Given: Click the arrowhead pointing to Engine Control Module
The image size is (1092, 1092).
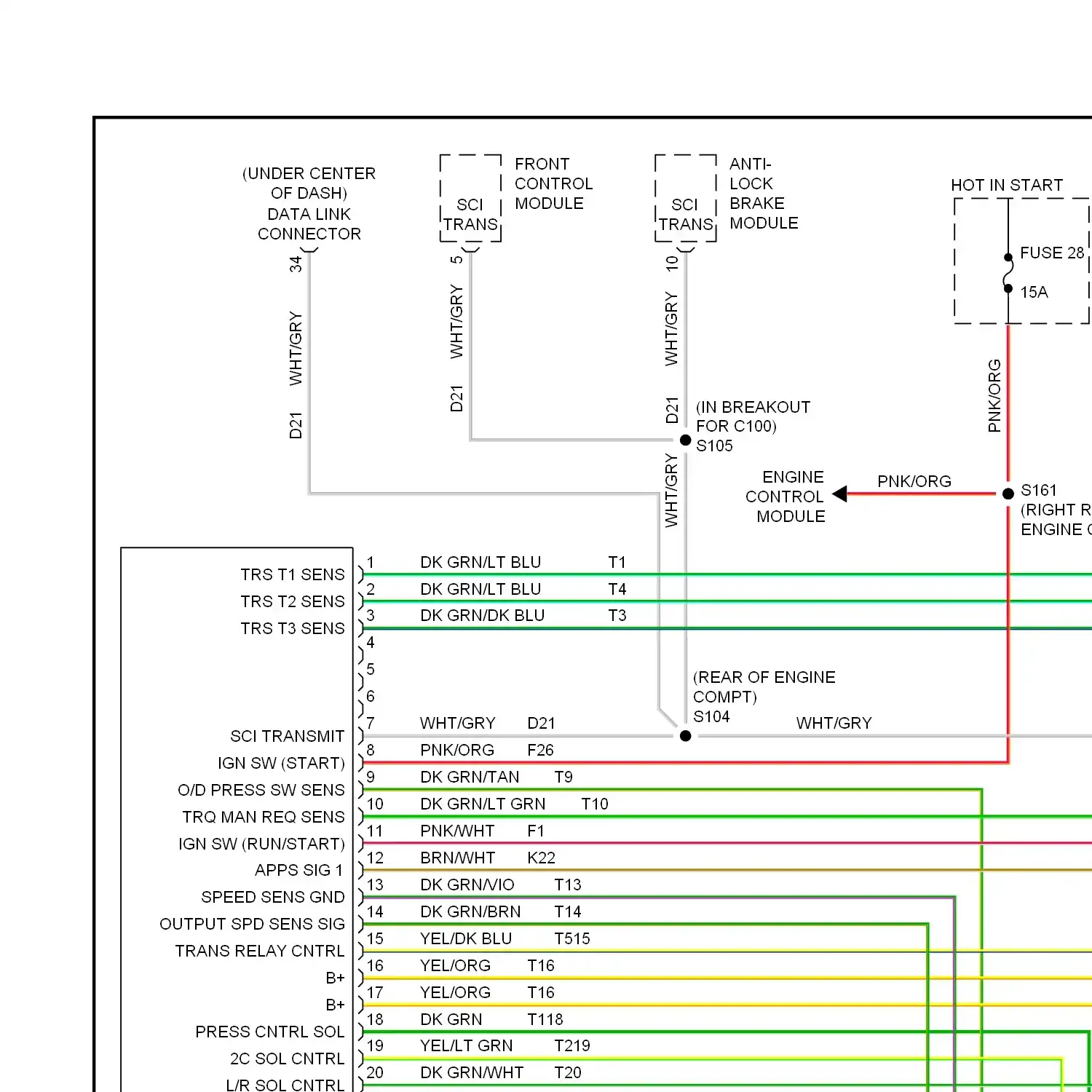Looking at the screenshot, I should click(839, 494).
